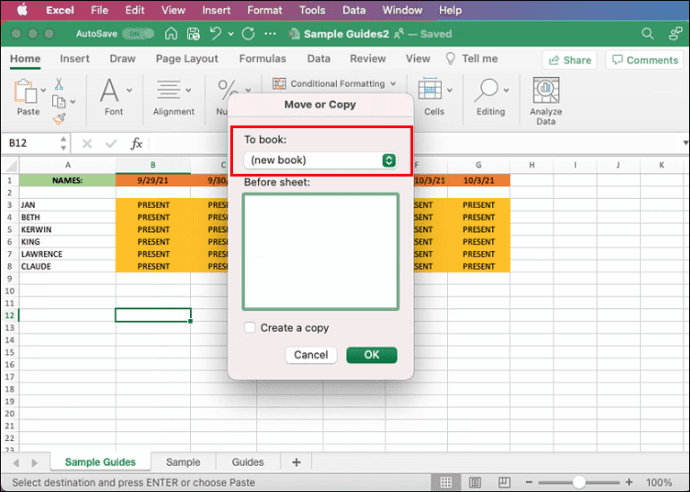Click the Name Box stepper arrows
690x492 pixels.
[63, 143]
